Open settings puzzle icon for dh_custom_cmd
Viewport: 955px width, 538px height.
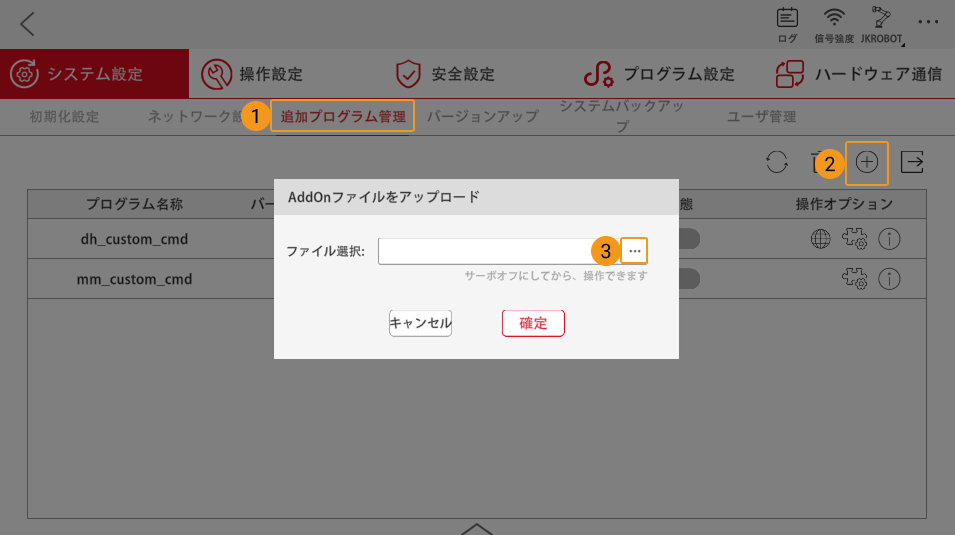(855, 239)
